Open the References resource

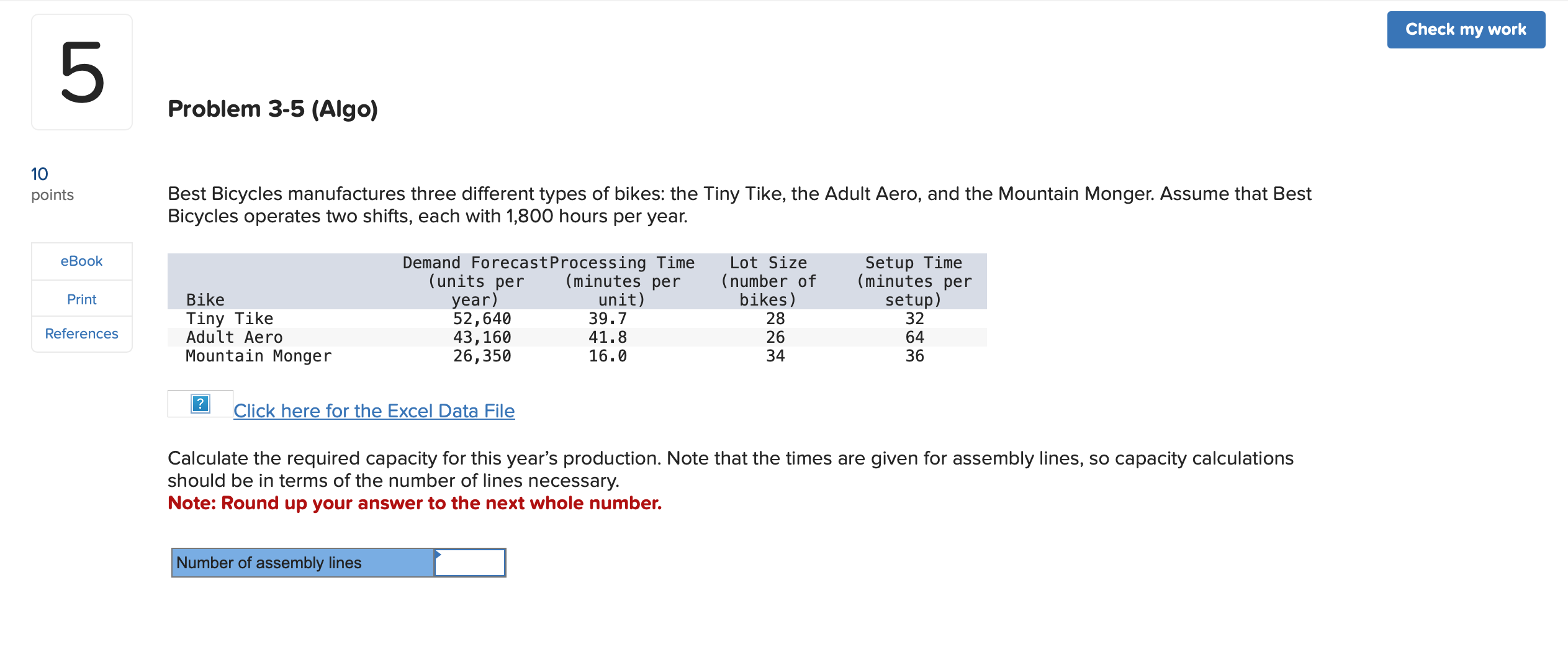[81, 333]
